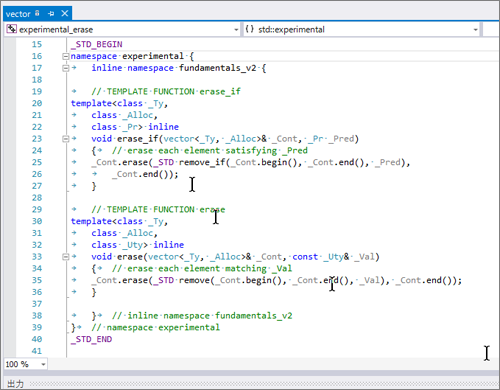Click the TEMPLATE FUNCTION erase comment on line 29
The width and height of the screenshot is (500, 390).
tap(158, 210)
